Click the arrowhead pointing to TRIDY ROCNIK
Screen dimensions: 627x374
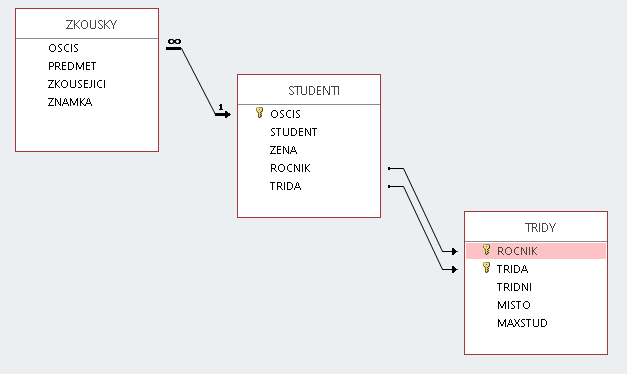click(454, 252)
